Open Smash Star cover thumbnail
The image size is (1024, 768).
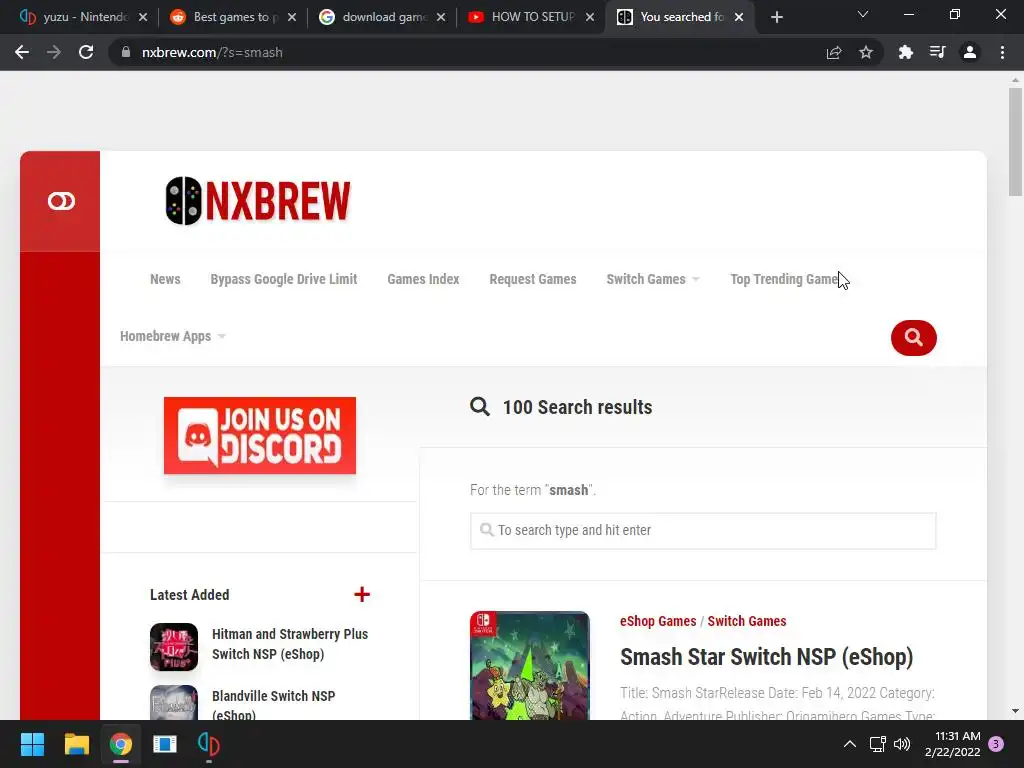point(530,665)
